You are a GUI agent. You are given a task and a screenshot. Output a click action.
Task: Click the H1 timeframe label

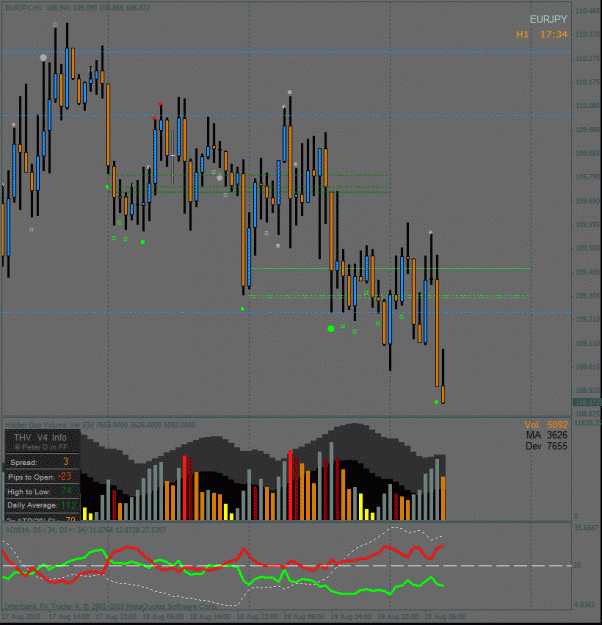pos(522,35)
